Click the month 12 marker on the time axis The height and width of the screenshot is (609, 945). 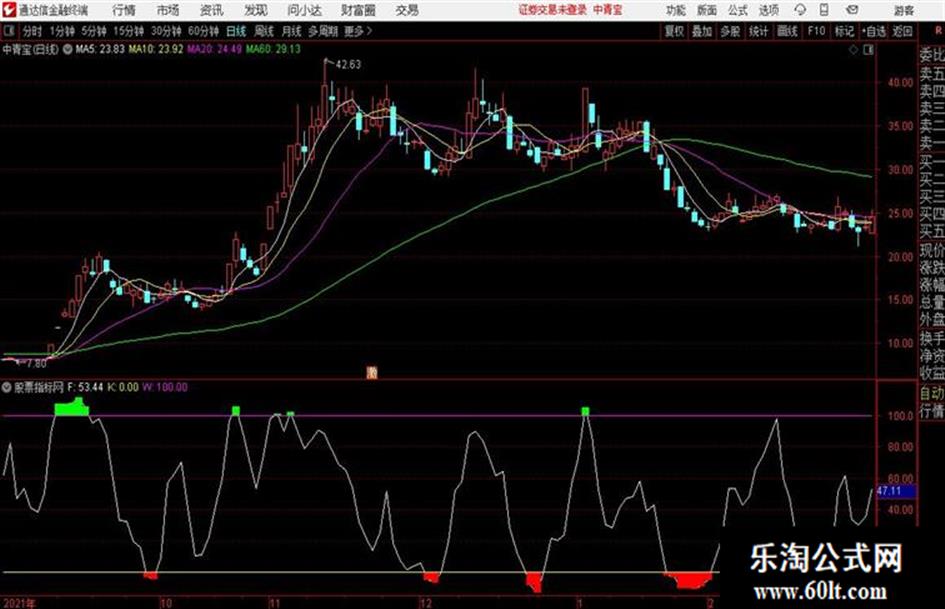click(x=425, y=603)
